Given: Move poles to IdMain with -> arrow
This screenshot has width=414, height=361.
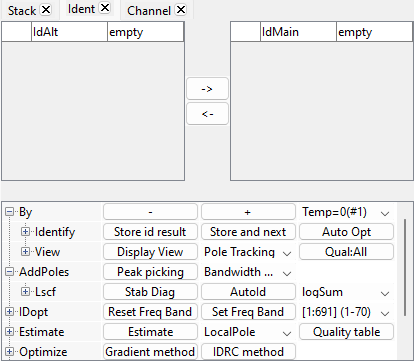Looking at the screenshot, I should coord(207,89).
